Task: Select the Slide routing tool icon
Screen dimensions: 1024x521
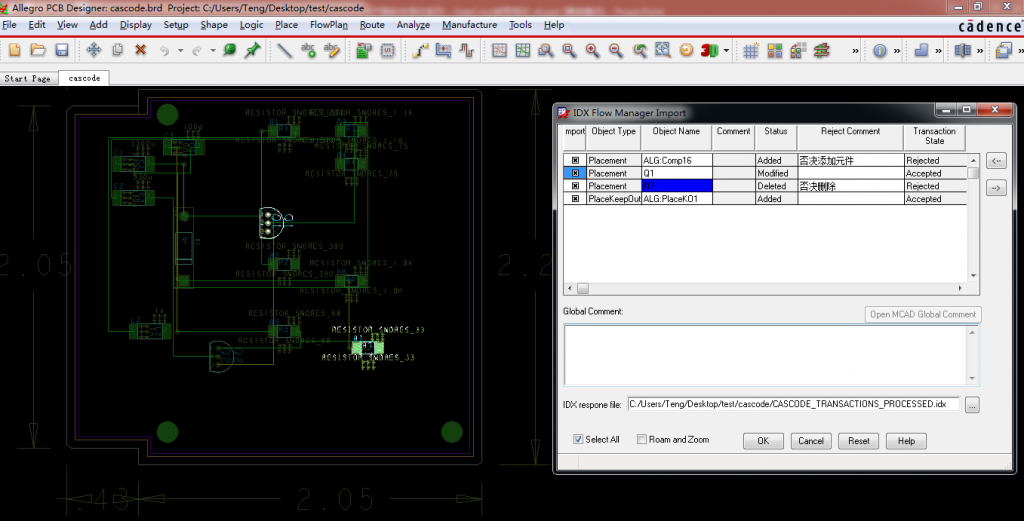Action: [443, 50]
